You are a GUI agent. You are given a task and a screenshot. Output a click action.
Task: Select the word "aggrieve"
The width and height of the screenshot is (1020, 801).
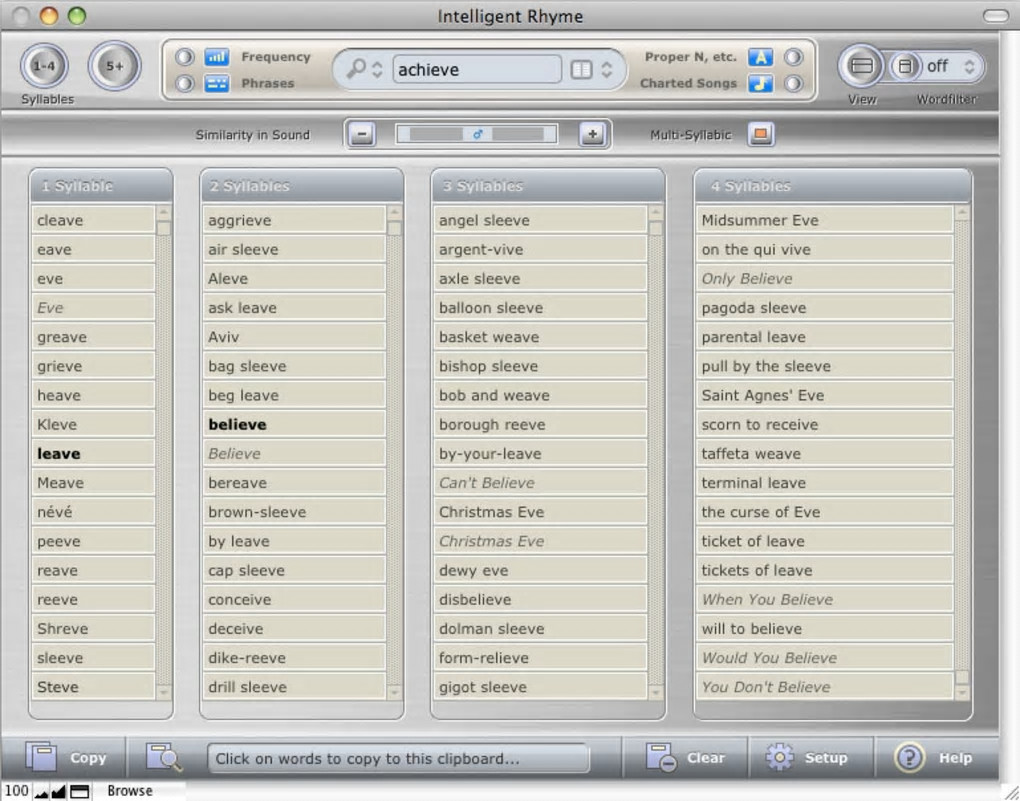click(294, 220)
